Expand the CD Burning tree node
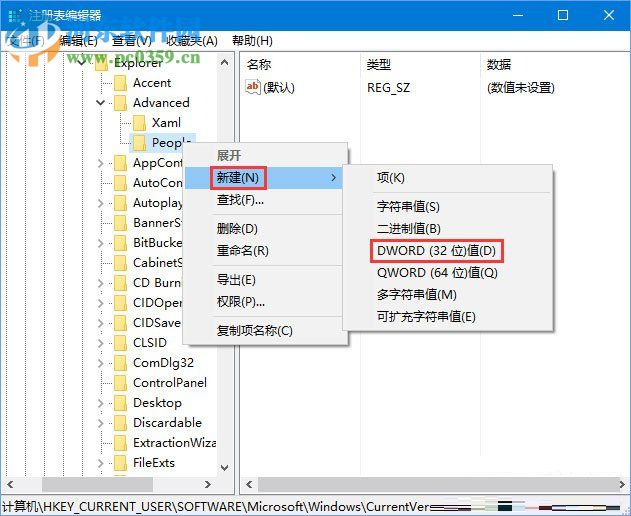631x516 pixels. click(x=101, y=283)
